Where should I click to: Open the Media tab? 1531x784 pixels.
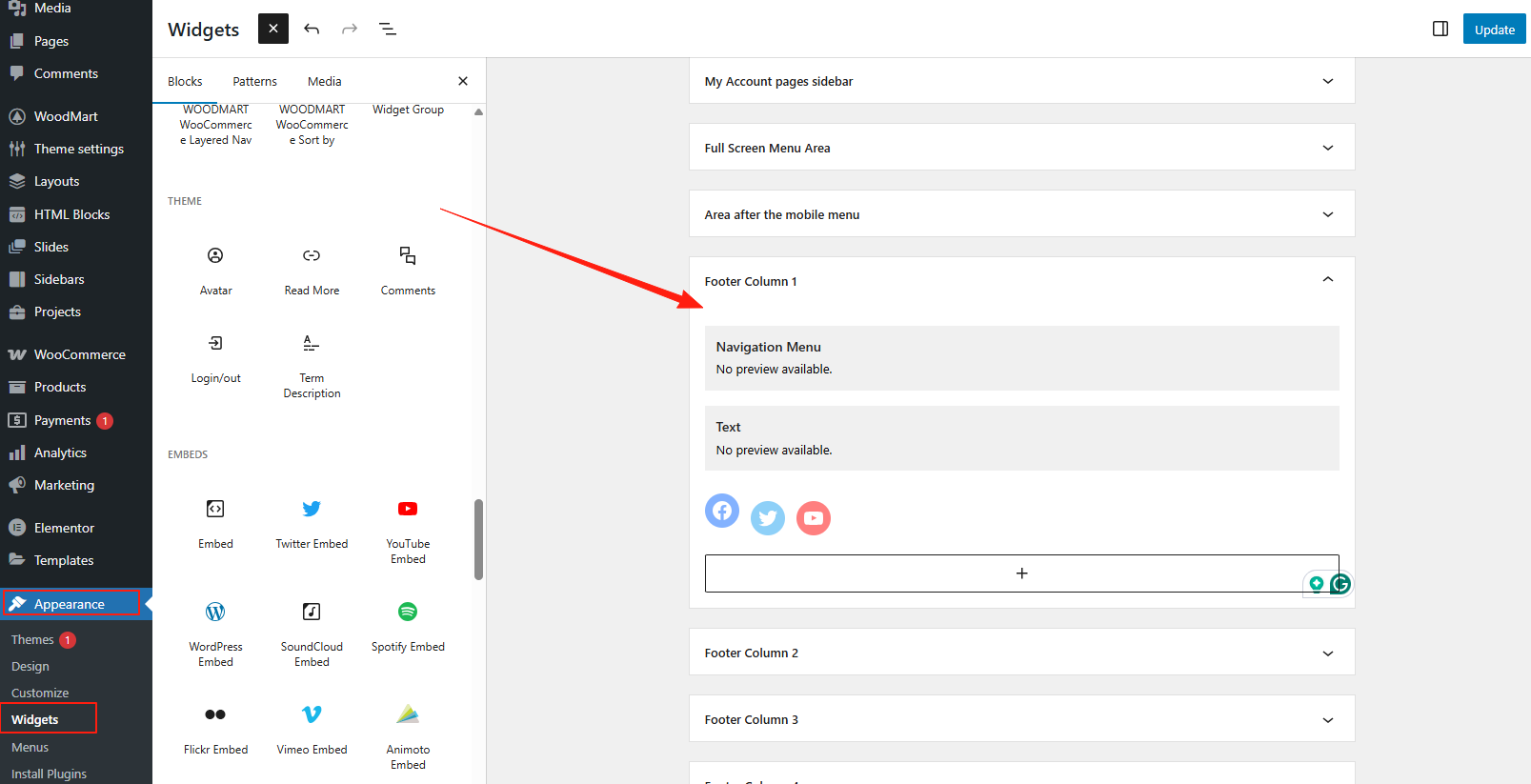pyautogui.click(x=324, y=81)
